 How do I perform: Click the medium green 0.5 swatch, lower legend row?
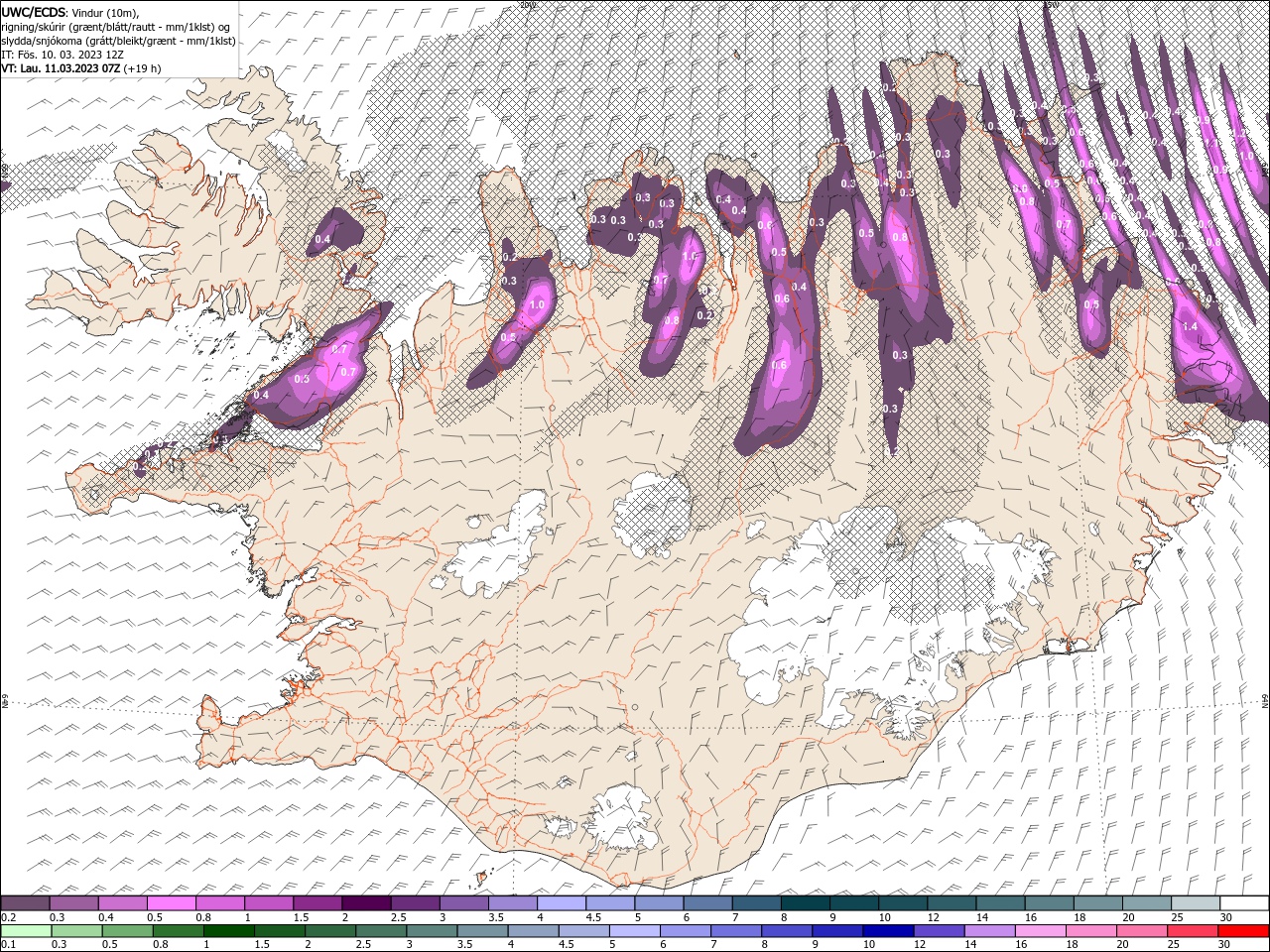point(128,931)
